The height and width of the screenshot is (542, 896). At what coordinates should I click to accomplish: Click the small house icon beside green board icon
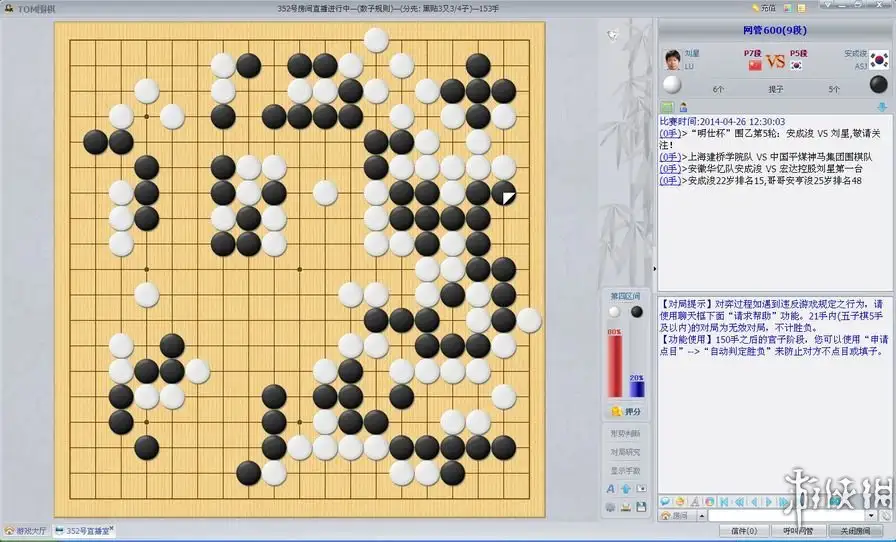(x=683, y=107)
